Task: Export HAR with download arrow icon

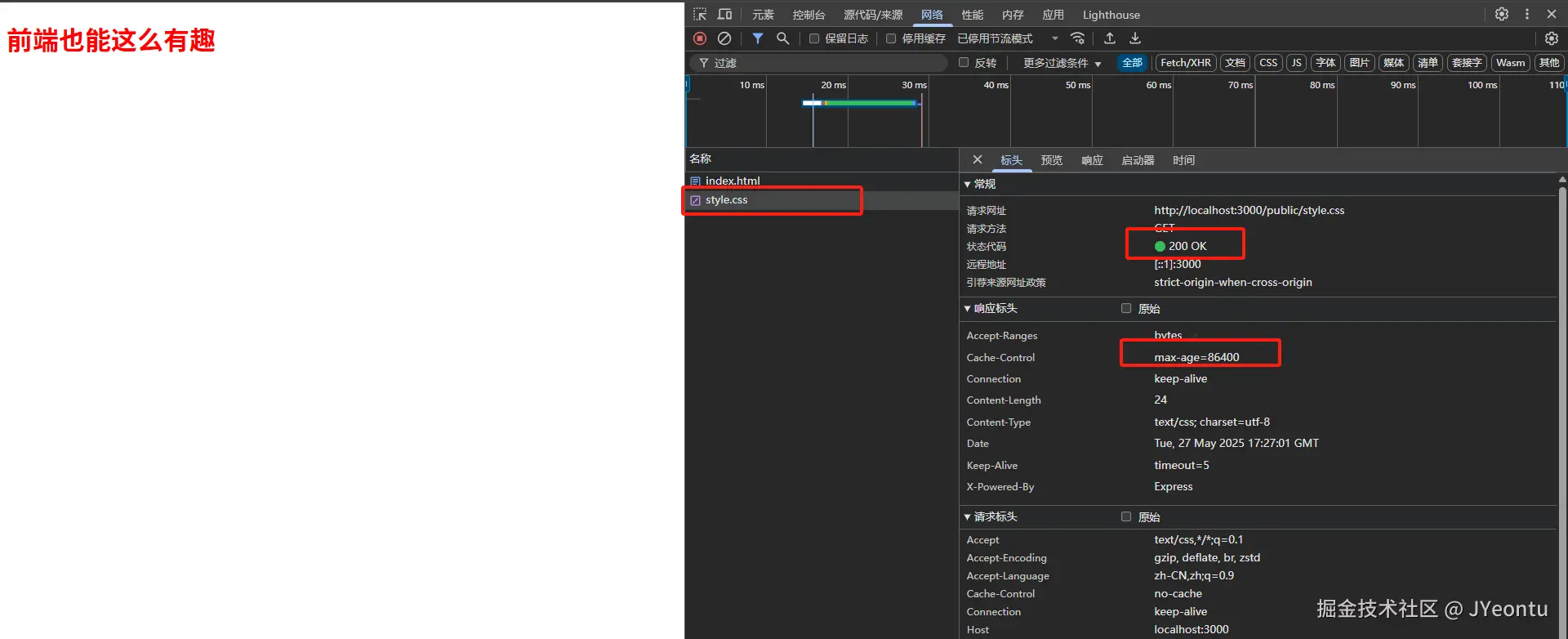Action: [1135, 38]
